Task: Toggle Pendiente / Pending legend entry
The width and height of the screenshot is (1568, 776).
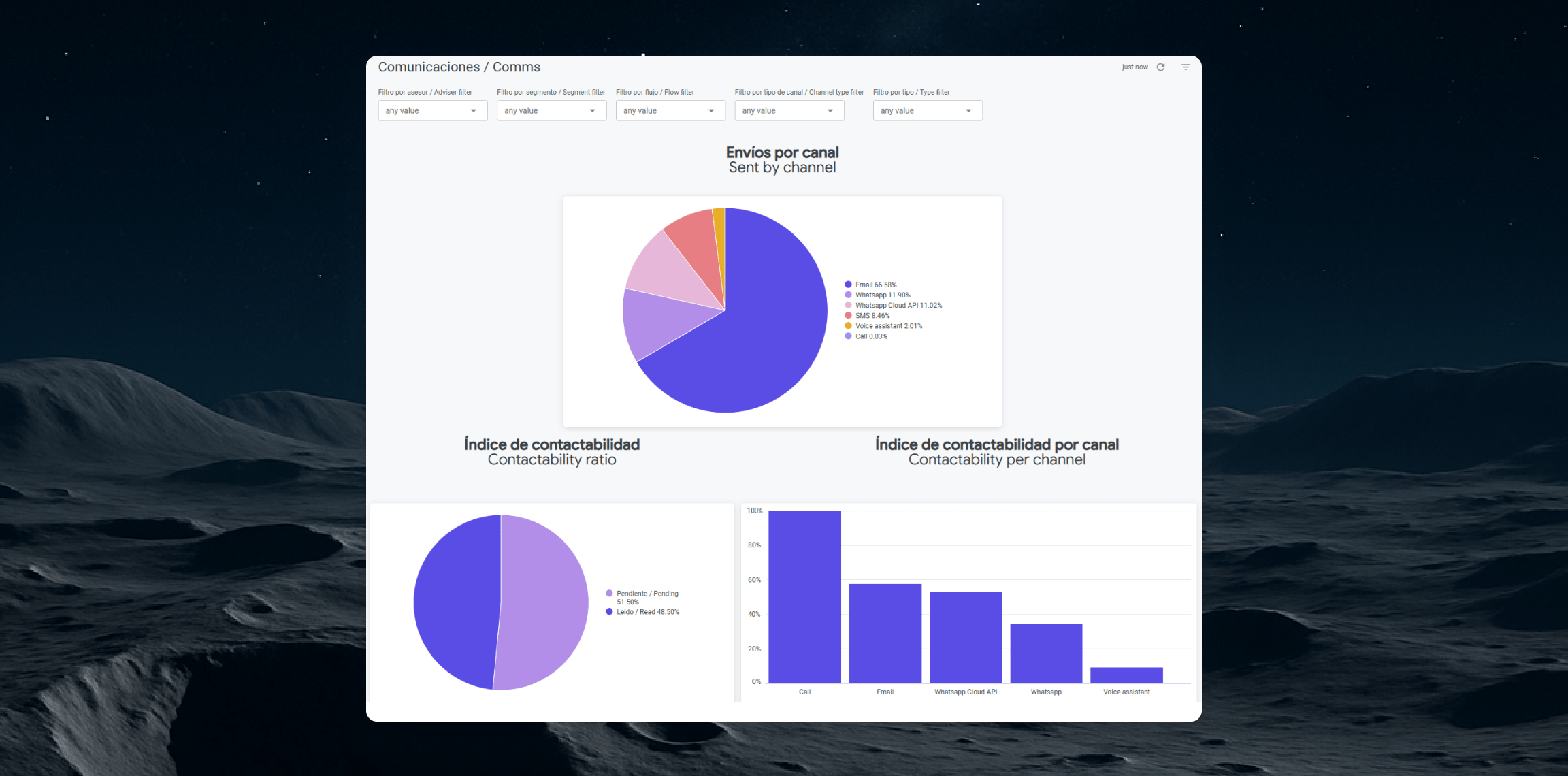Action: [x=647, y=594]
